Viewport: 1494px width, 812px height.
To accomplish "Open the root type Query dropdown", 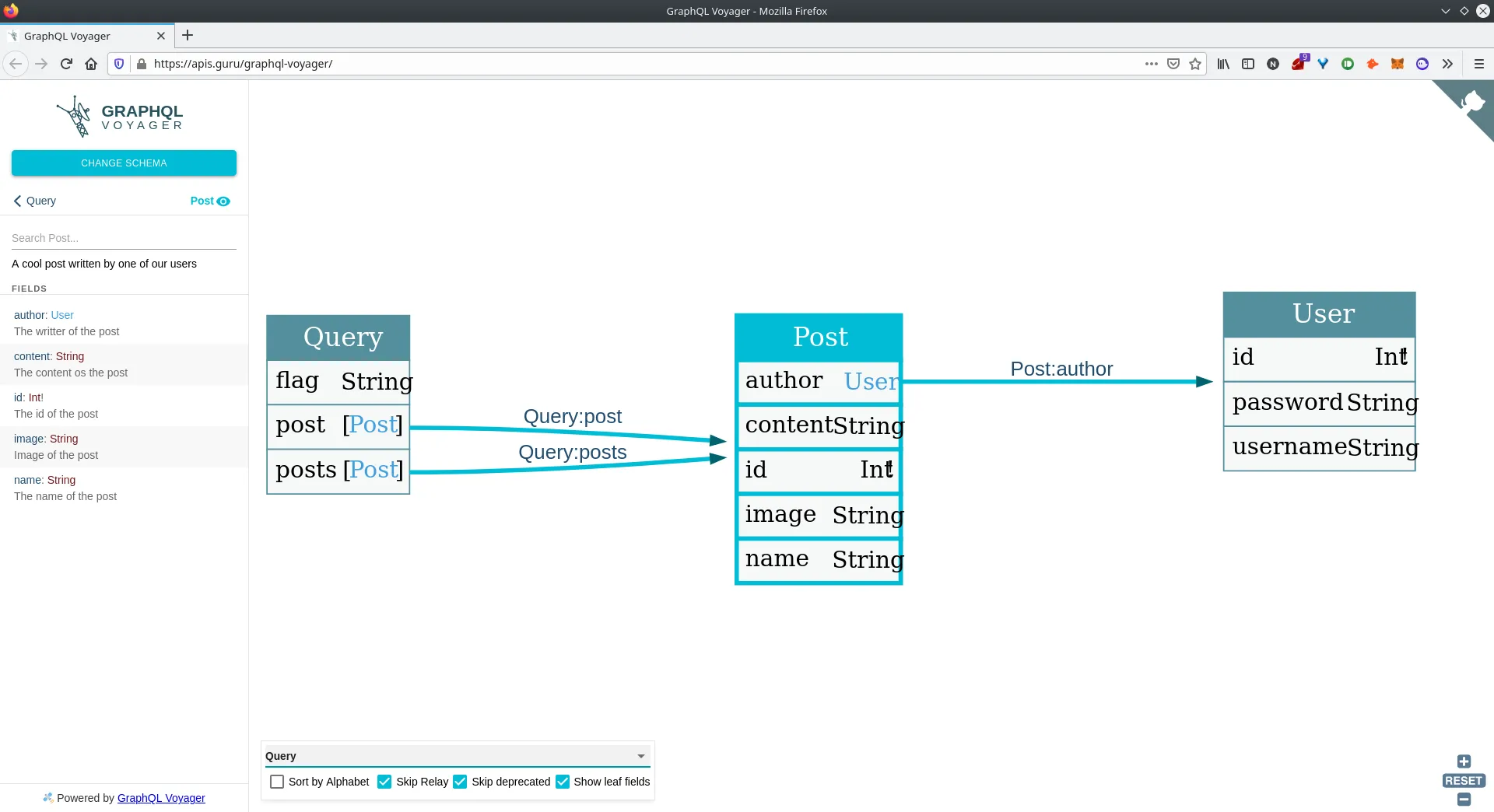I will [457, 756].
